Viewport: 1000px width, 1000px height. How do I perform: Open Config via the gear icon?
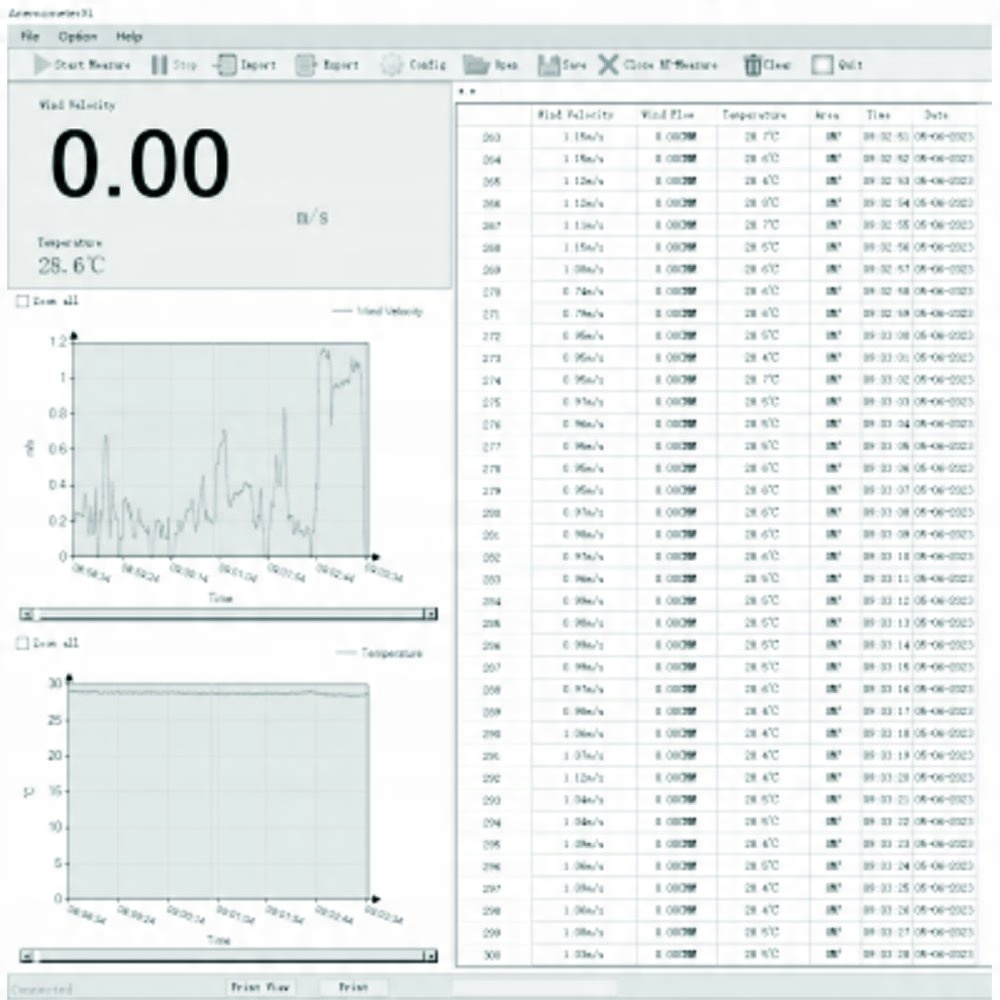[x=392, y=64]
